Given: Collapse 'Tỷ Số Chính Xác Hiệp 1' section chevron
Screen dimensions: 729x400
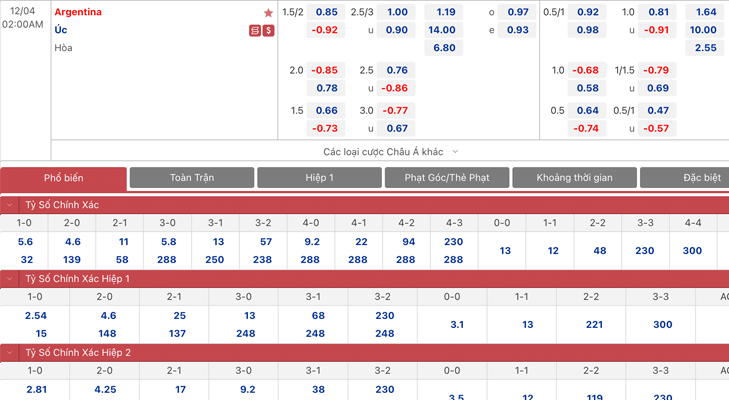Looking at the screenshot, I should tap(9, 279).
